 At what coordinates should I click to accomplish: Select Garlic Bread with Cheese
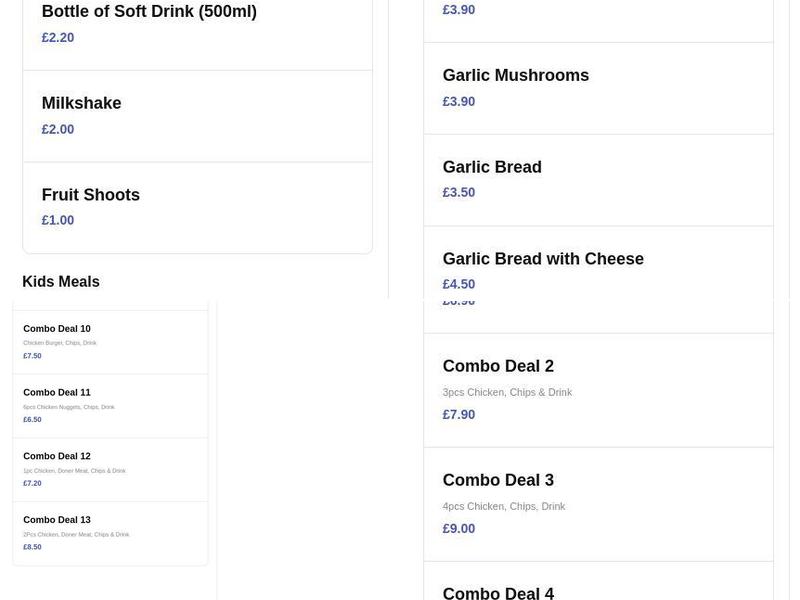(x=544, y=258)
